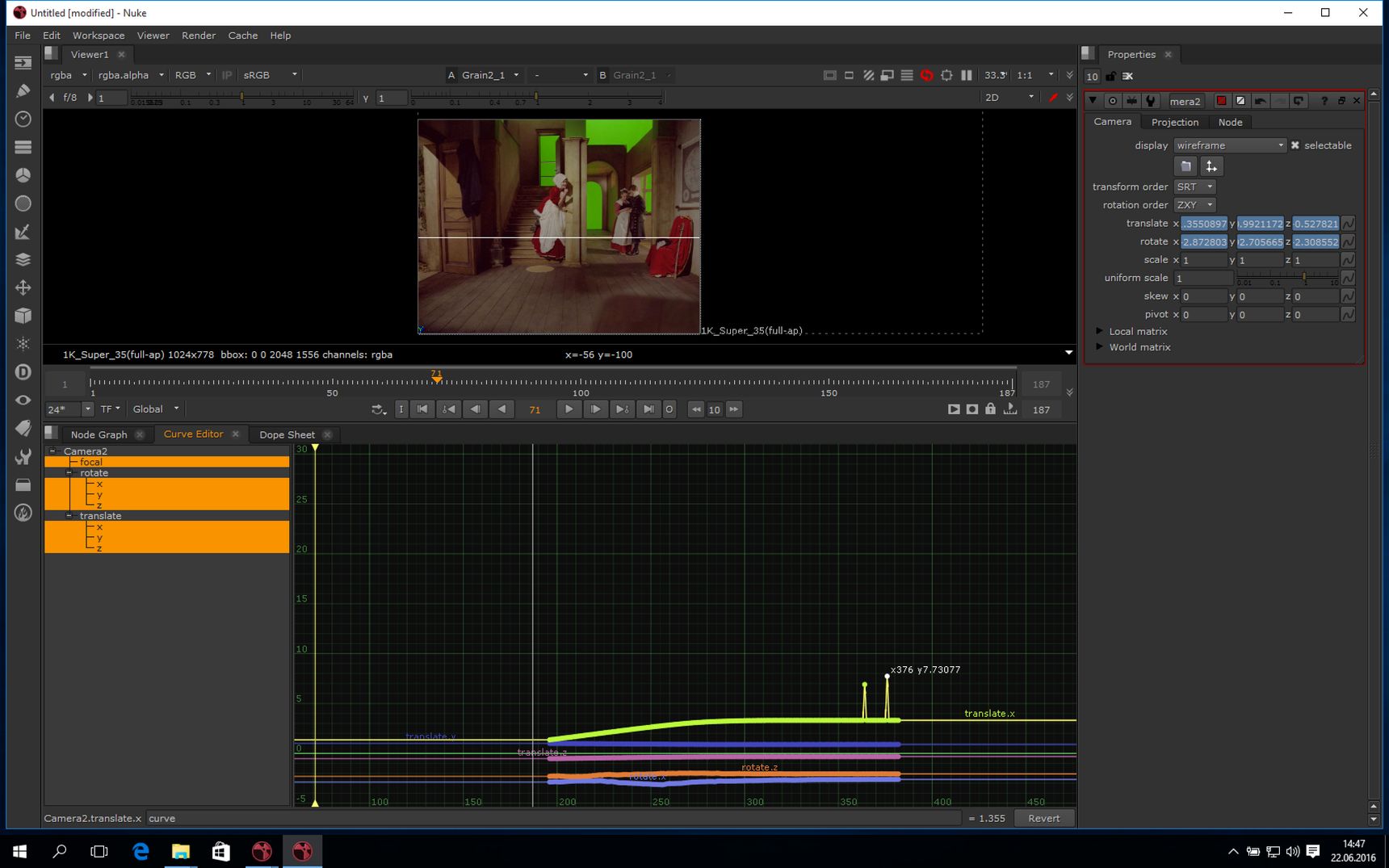Open the Workspace menu
1389x868 pixels.
point(99,36)
